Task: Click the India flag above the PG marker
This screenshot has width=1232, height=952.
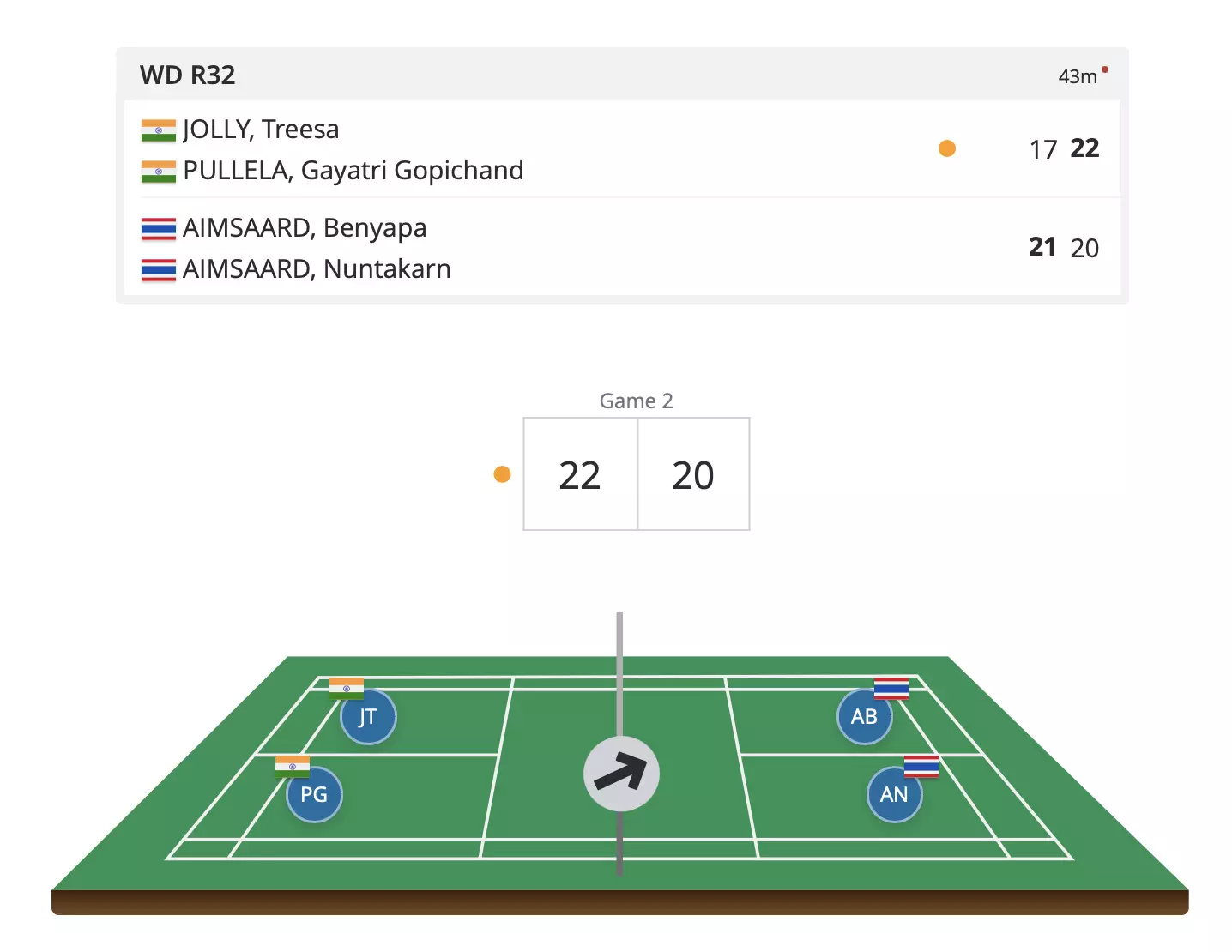Action: (293, 765)
